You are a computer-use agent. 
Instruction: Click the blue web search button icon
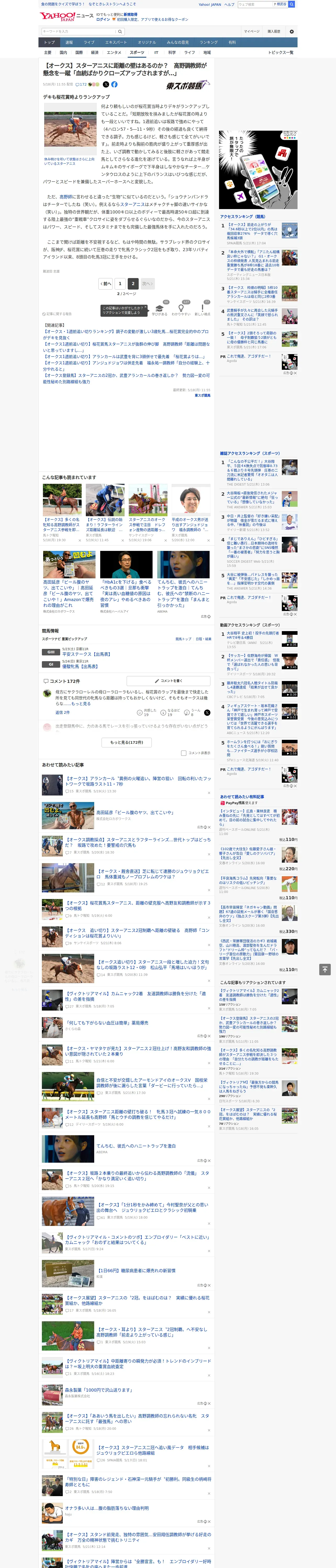[x=292, y=4]
